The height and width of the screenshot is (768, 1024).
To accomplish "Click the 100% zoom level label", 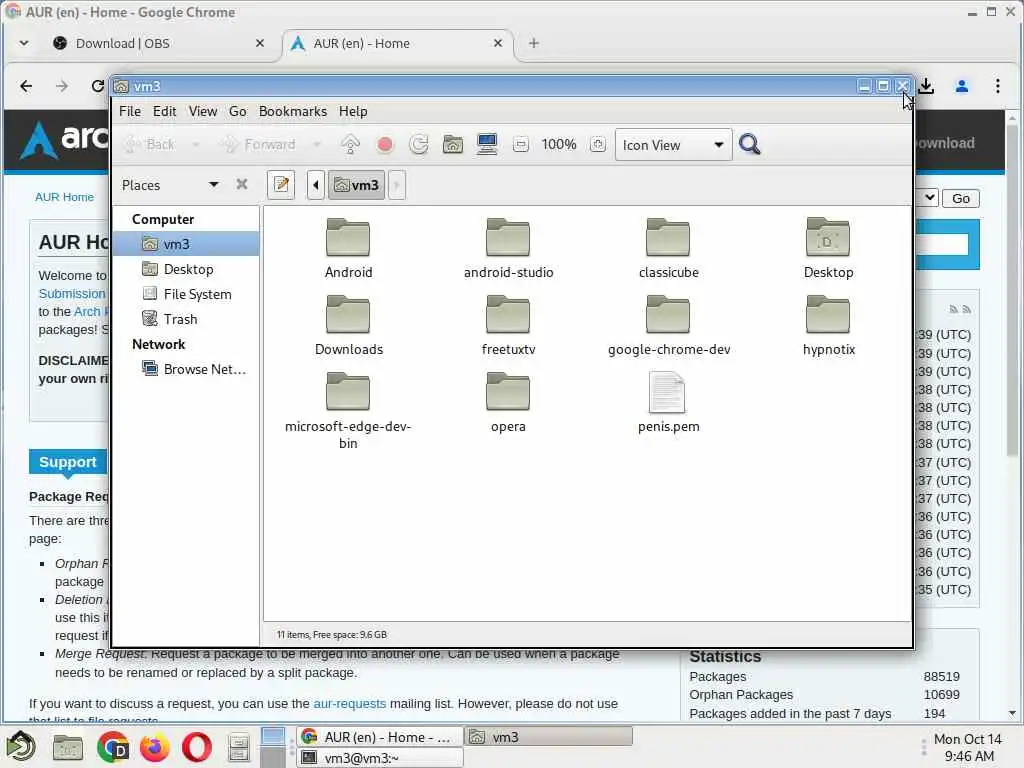I will (x=558, y=144).
